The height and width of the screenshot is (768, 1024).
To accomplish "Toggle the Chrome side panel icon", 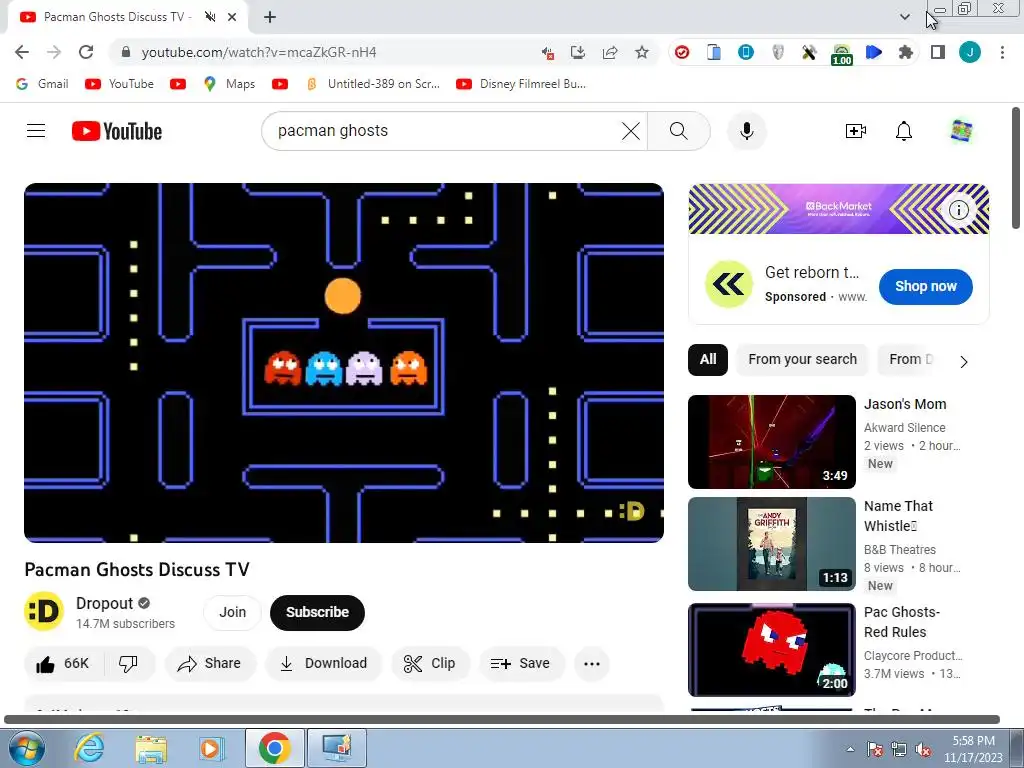I will point(938,52).
